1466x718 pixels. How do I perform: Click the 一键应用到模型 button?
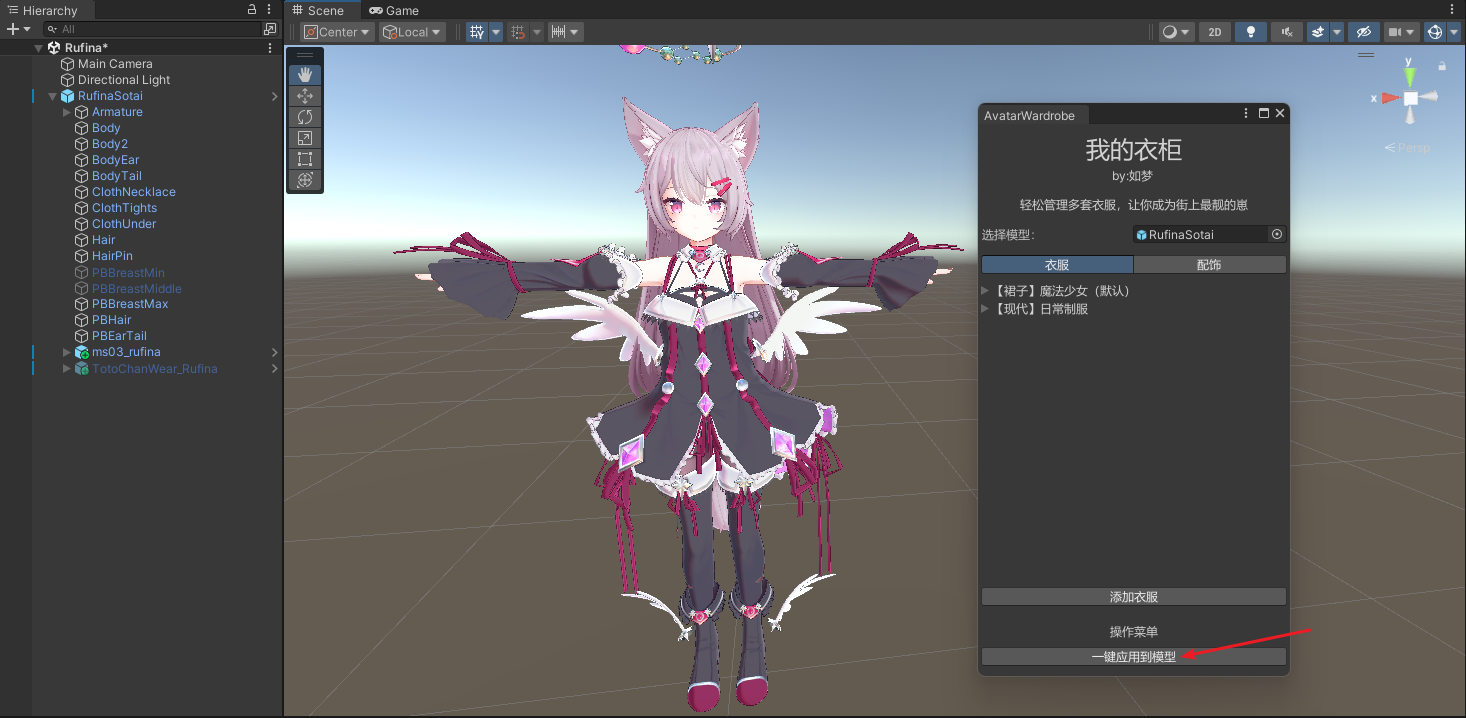click(x=1133, y=657)
